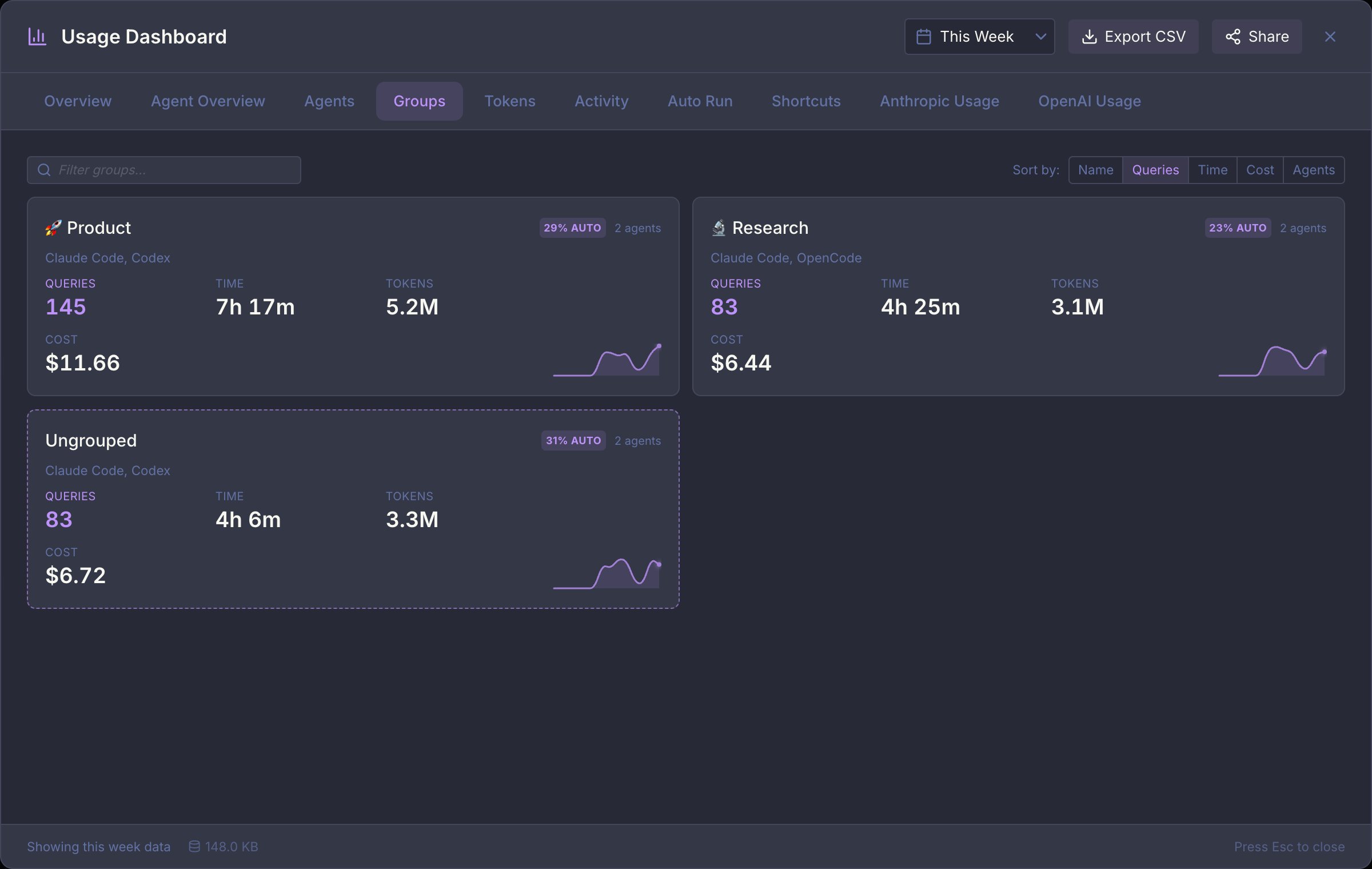Click the Share button

(x=1257, y=37)
